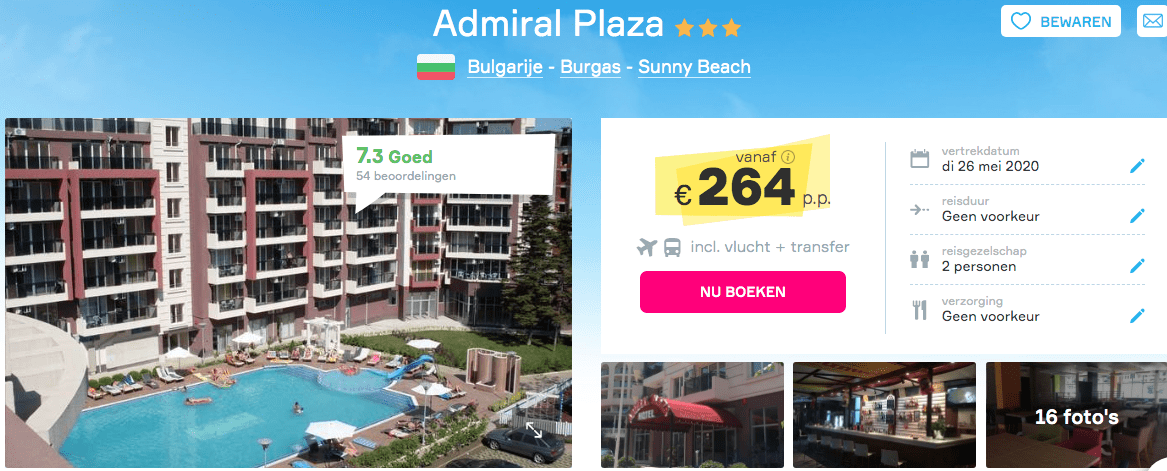Save the hotel with BEWAREN button

pyautogui.click(x=1061, y=22)
